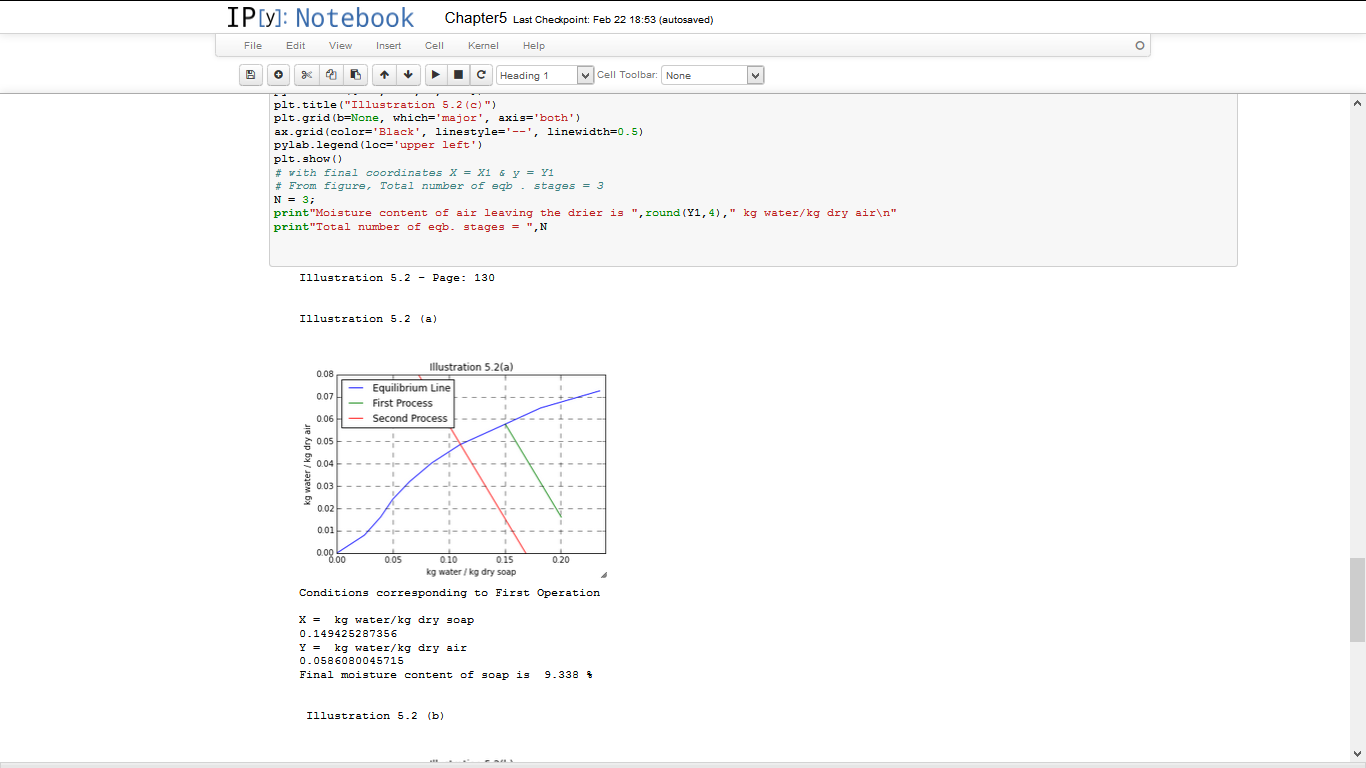
Task: Interrupt the kernel with the stop icon
Action: [x=458, y=75]
